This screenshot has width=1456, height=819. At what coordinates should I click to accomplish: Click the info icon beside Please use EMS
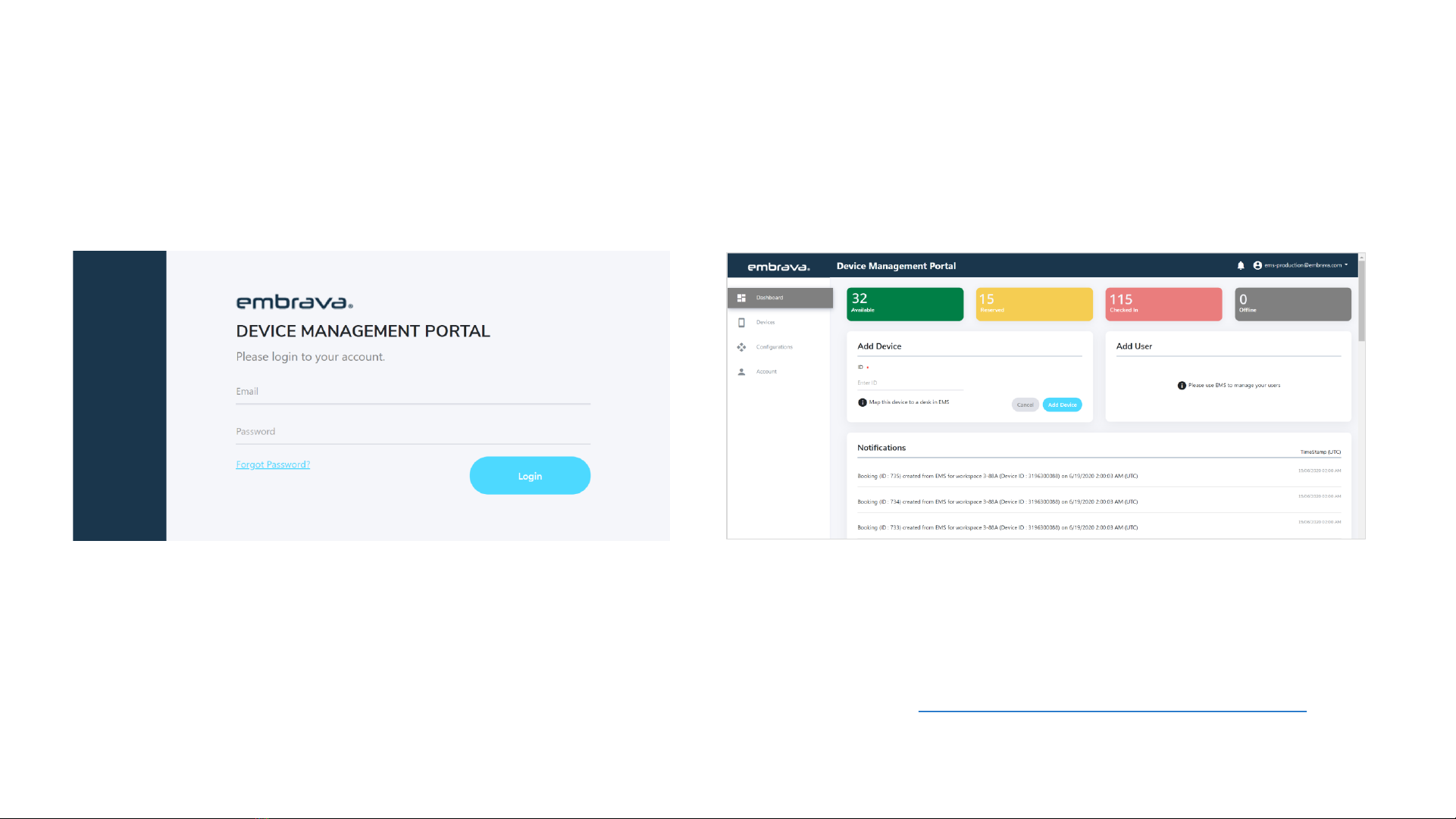coord(1182,386)
